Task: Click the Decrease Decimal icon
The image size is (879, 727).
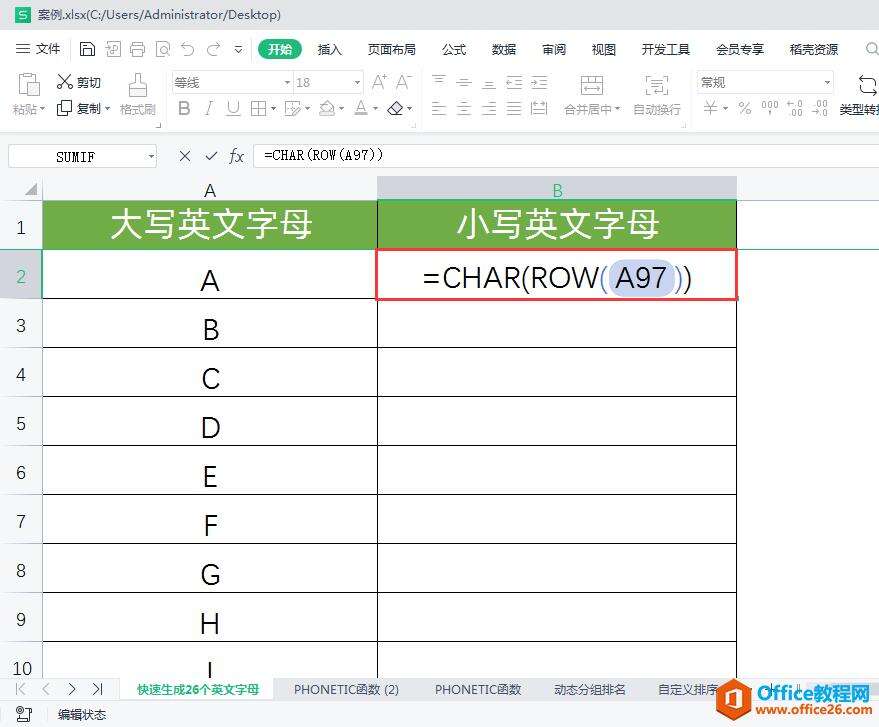Action: pyautogui.click(x=820, y=108)
